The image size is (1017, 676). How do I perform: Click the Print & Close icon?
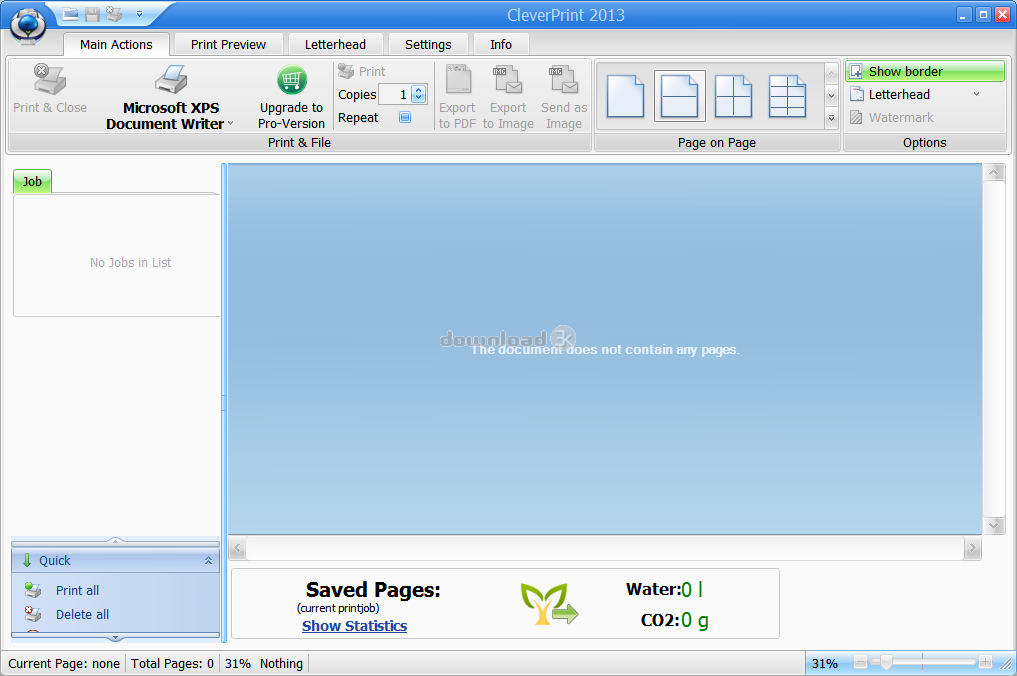tap(50, 80)
